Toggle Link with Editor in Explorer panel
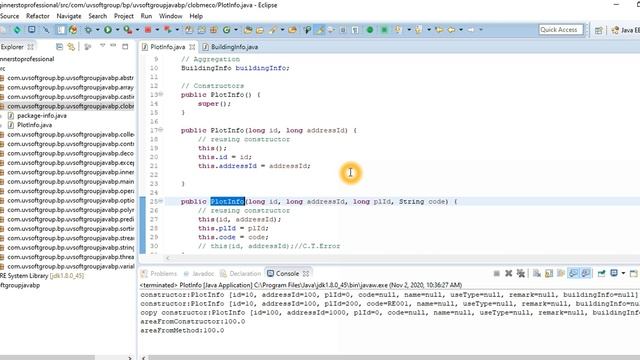Image resolution: width=640 pixels, height=360 pixels. tap(71, 47)
